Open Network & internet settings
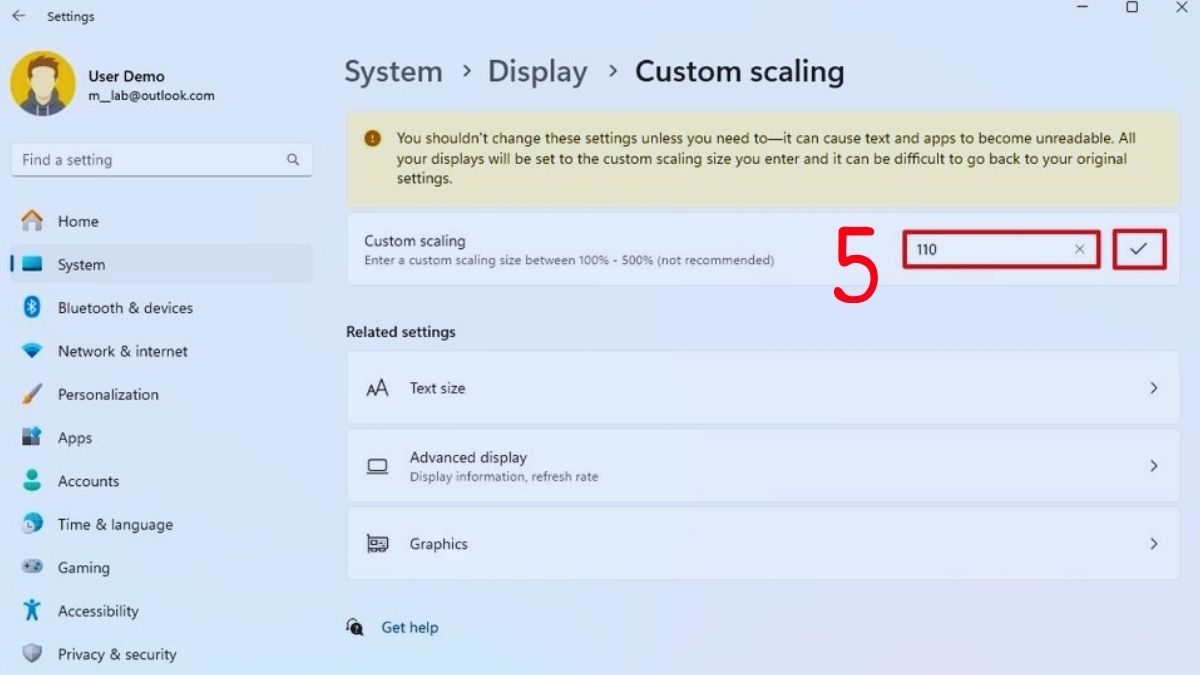The height and width of the screenshot is (675, 1200). pyautogui.click(x=121, y=351)
